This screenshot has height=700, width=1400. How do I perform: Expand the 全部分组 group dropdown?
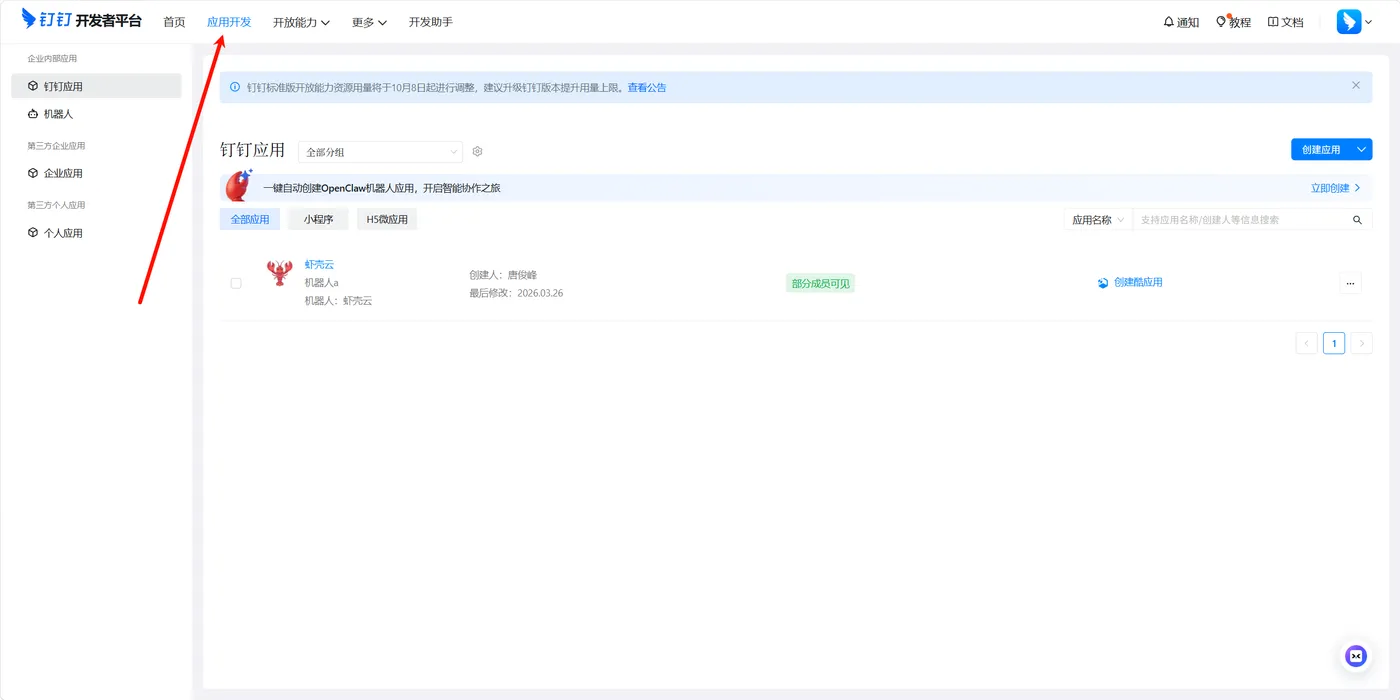click(x=380, y=152)
